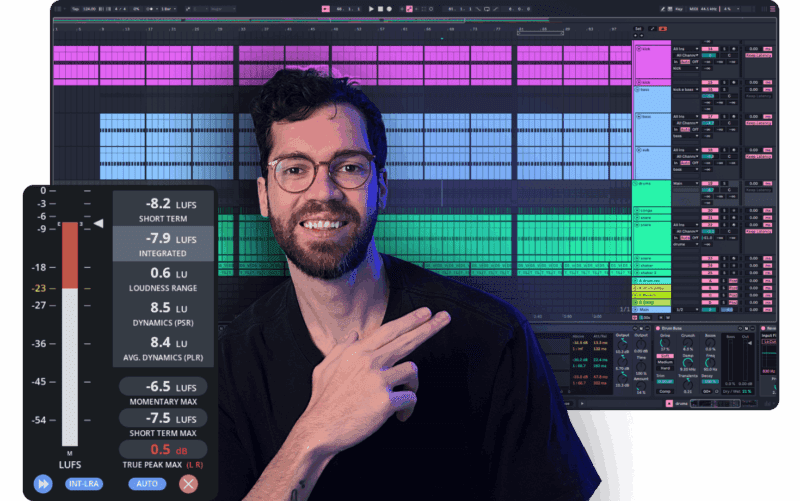Screen dimensions: 800x501
Task: Click the 0.6 LU Loudness Range reading
Action: coord(163,279)
